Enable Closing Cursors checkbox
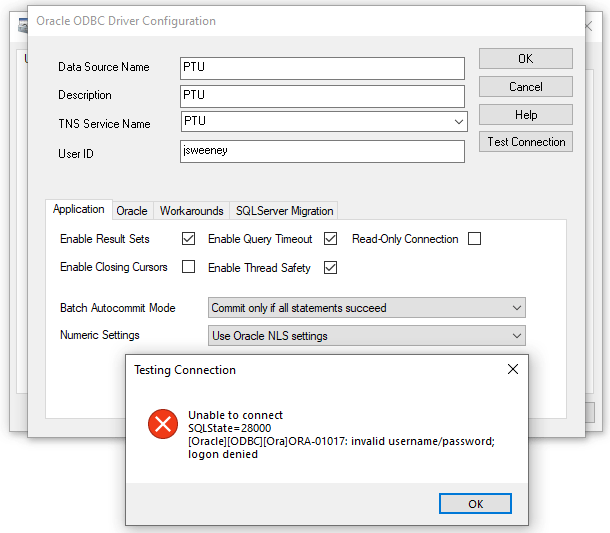Viewport: 610px width, 533px height. (188, 267)
